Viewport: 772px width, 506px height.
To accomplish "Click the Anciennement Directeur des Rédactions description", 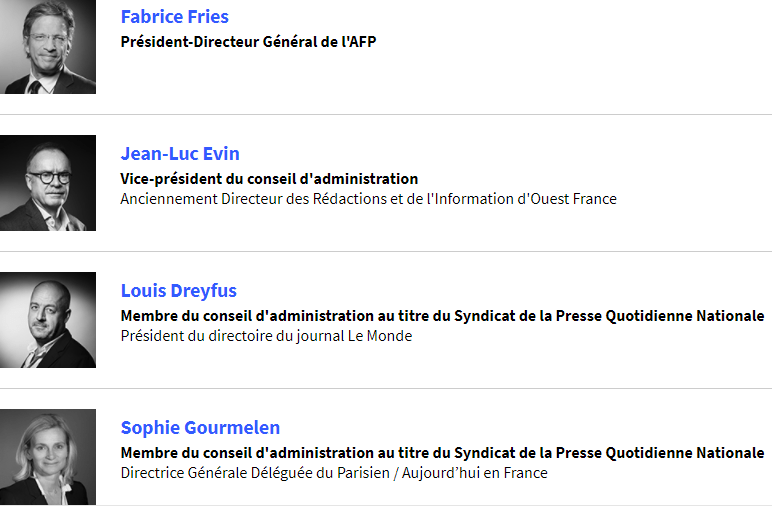I will 368,199.
